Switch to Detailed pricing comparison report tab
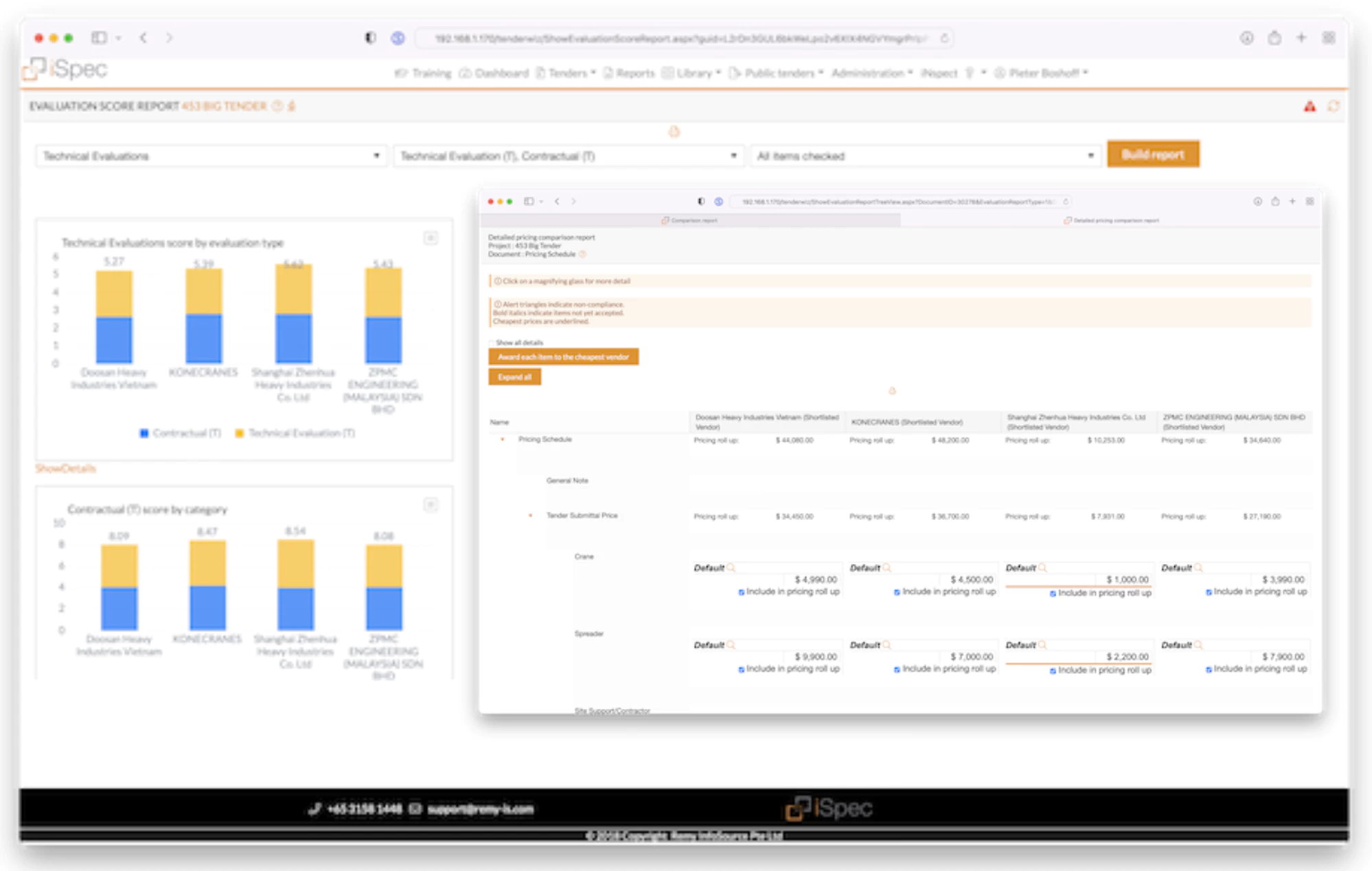Screen dimensions: 1372x871 pyautogui.click(x=1111, y=220)
